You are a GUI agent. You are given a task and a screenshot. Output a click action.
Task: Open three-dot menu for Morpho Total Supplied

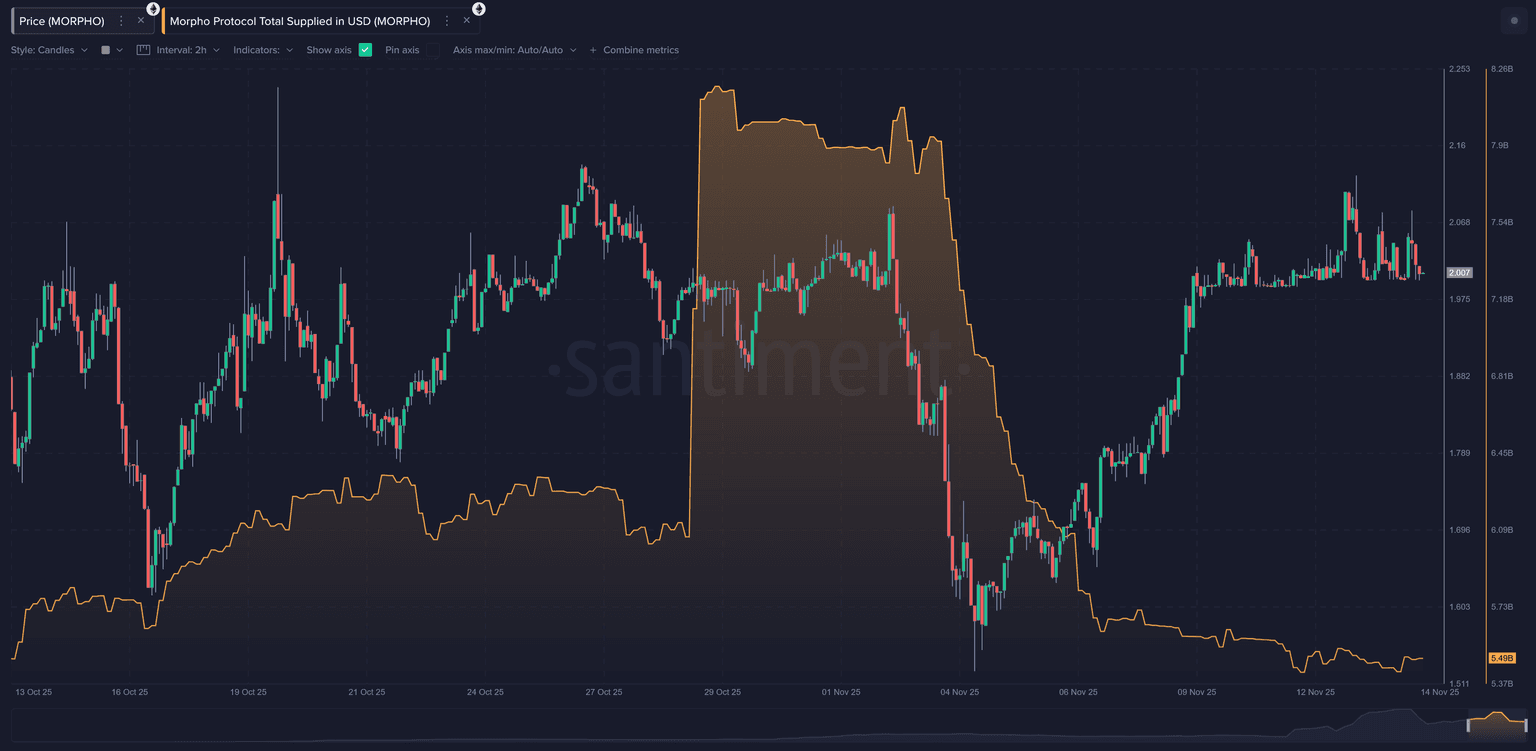pos(447,21)
